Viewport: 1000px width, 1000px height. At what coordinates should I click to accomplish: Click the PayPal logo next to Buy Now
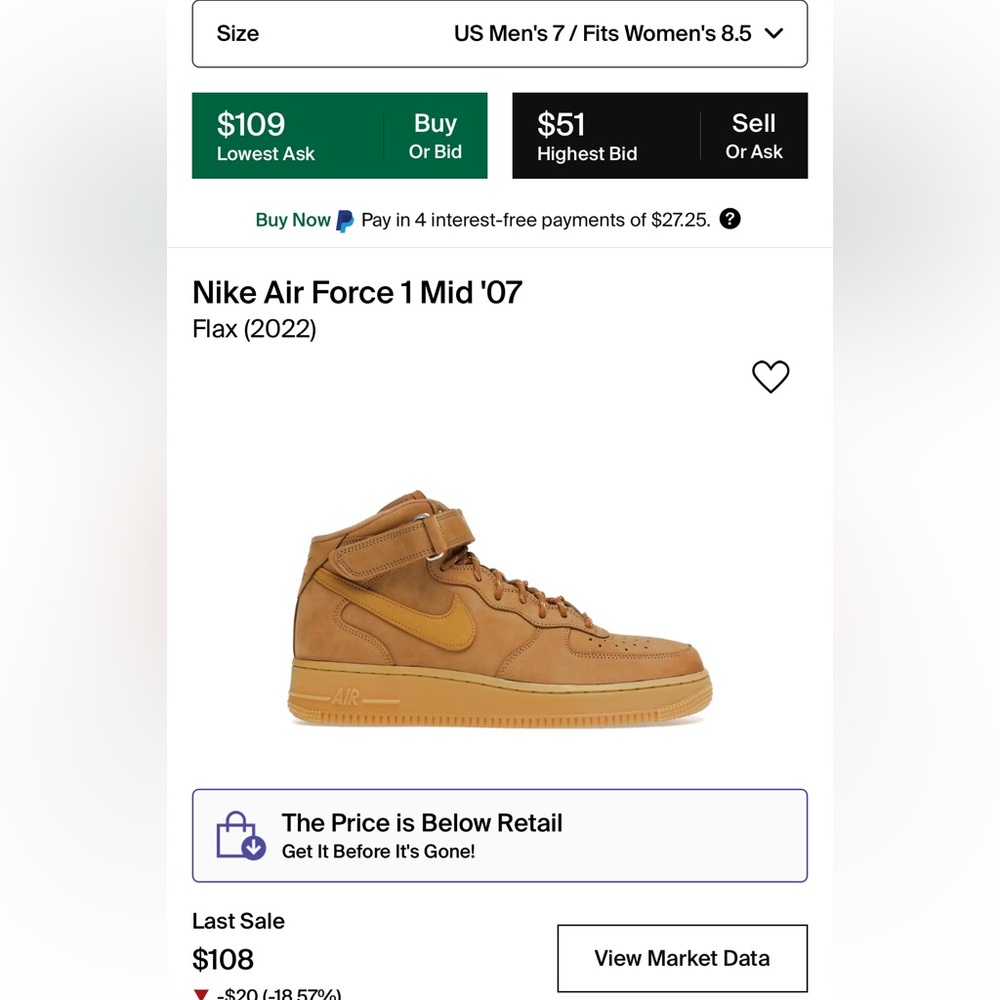(x=342, y=219)
